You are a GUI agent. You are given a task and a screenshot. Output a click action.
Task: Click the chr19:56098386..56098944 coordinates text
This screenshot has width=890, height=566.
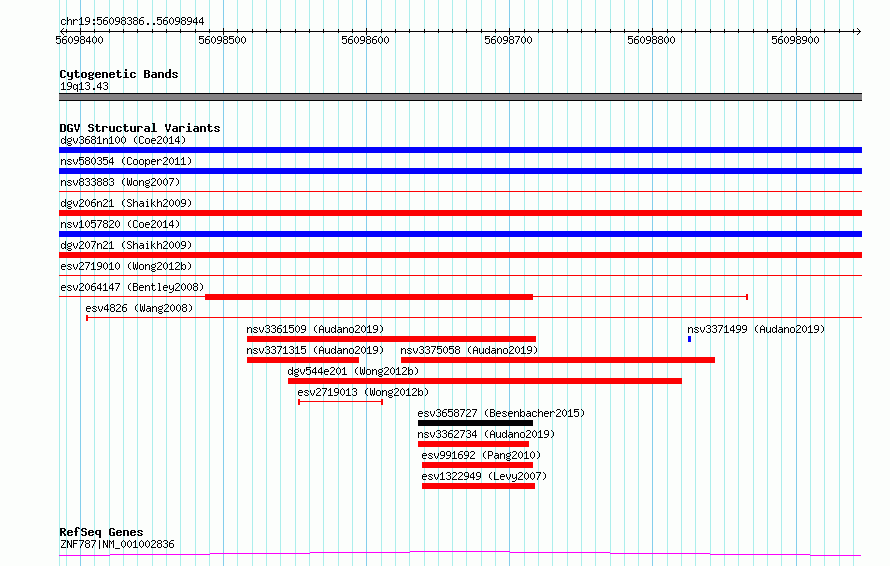click(132, 22)
